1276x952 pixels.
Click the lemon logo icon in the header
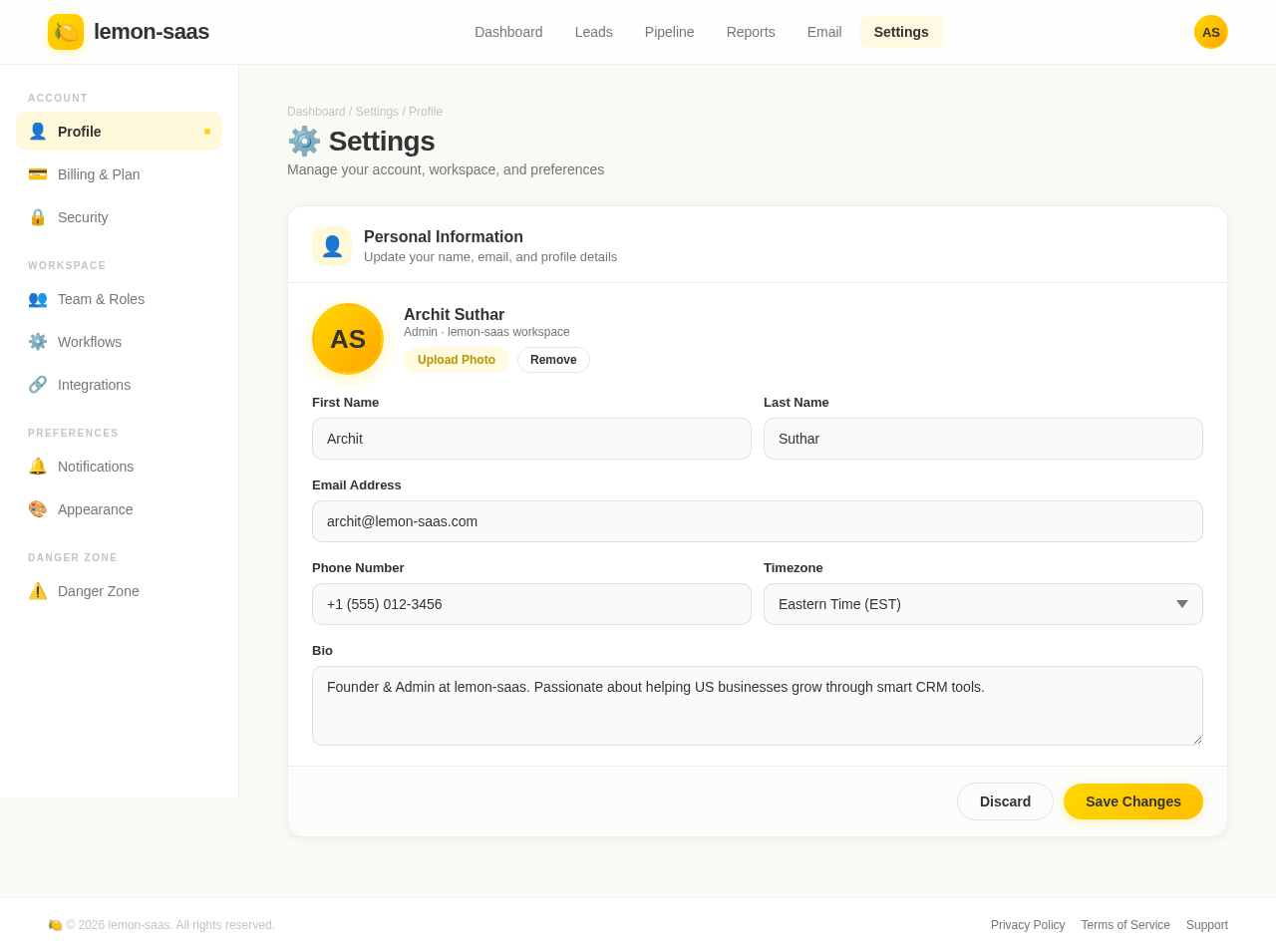[65, 31]
